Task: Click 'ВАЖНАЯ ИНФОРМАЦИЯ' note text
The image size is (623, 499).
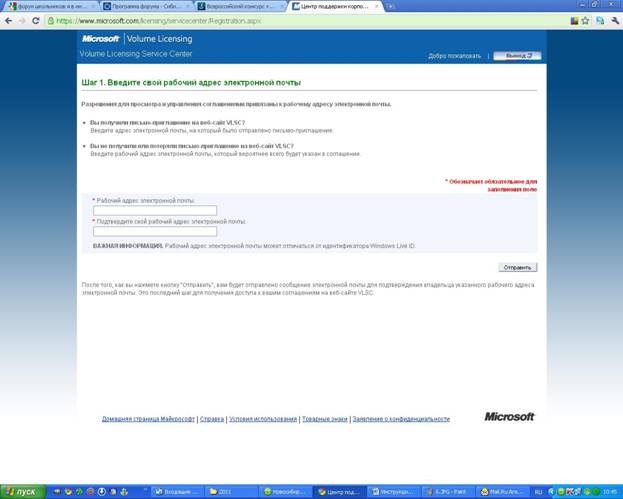Action: pos(128,246)
